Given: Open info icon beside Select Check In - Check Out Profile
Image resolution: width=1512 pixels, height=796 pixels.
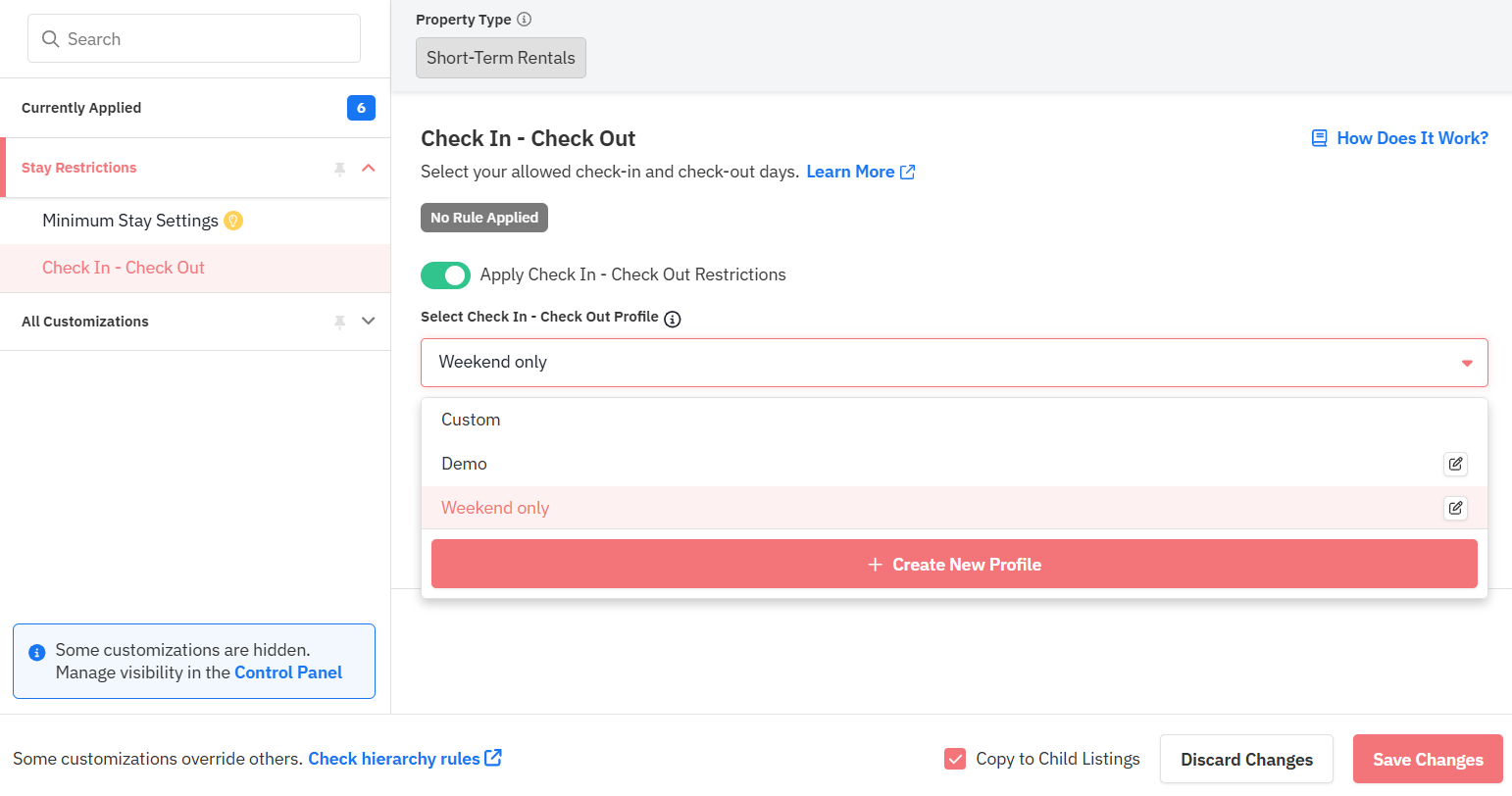Looking at the screenshot, I should click(673, 319).
